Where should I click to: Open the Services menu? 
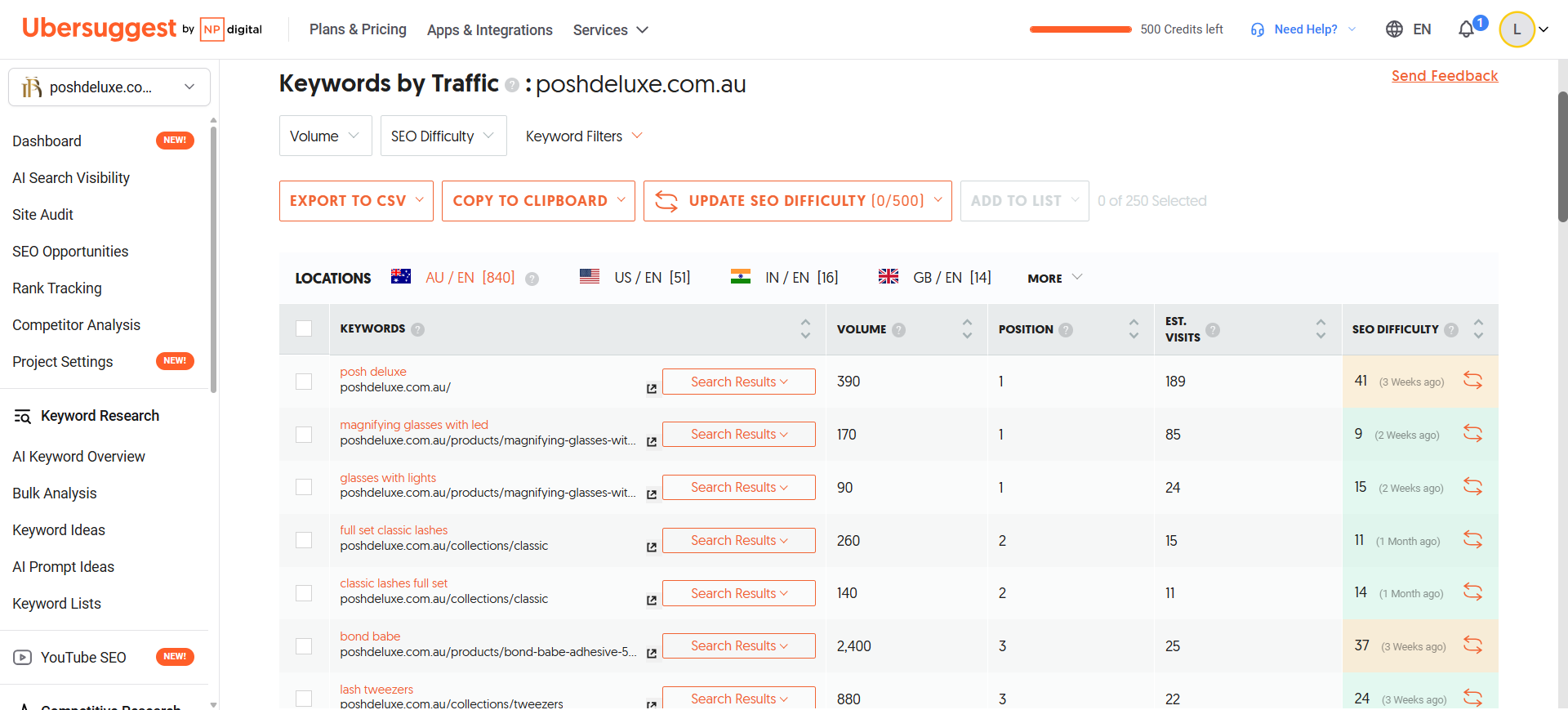tap(611, 30)
